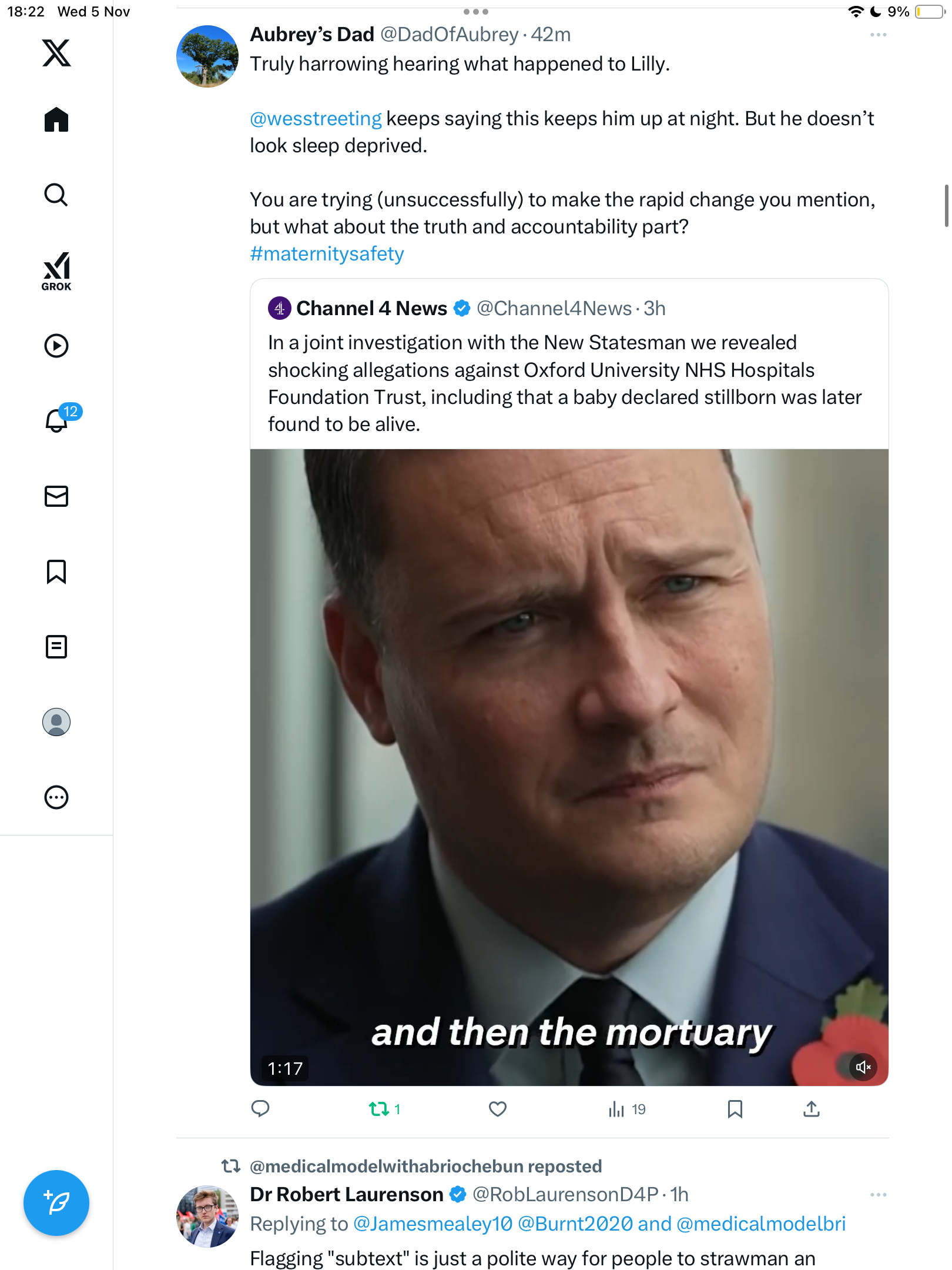Open the profile avatar in sidebar

pos(56,722)
